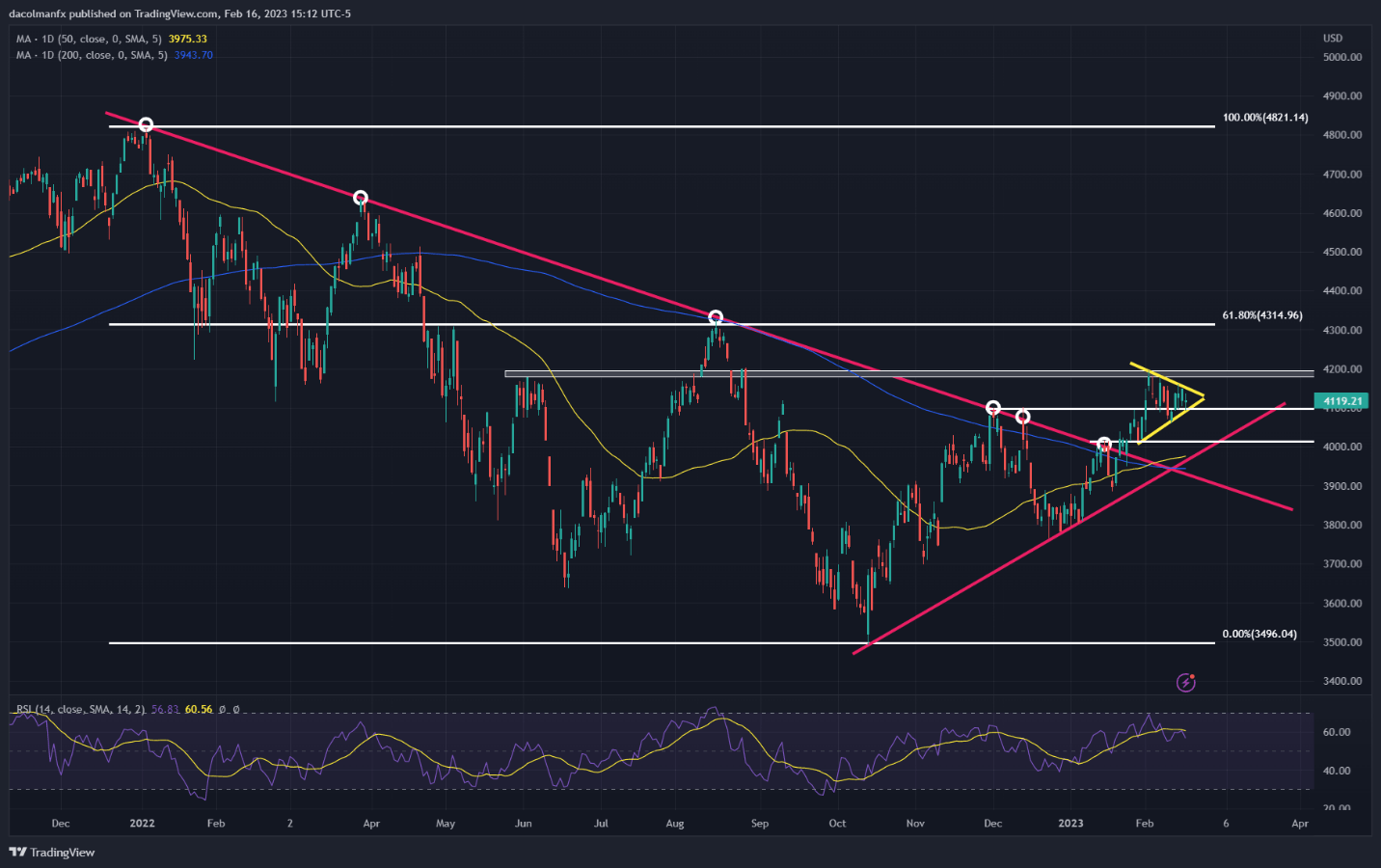The width and height of the screenshot is (1381, 868).
Task: Select the 100.00%(4821.14) Fibonacci label
Action: click(x=1265, y=118)
